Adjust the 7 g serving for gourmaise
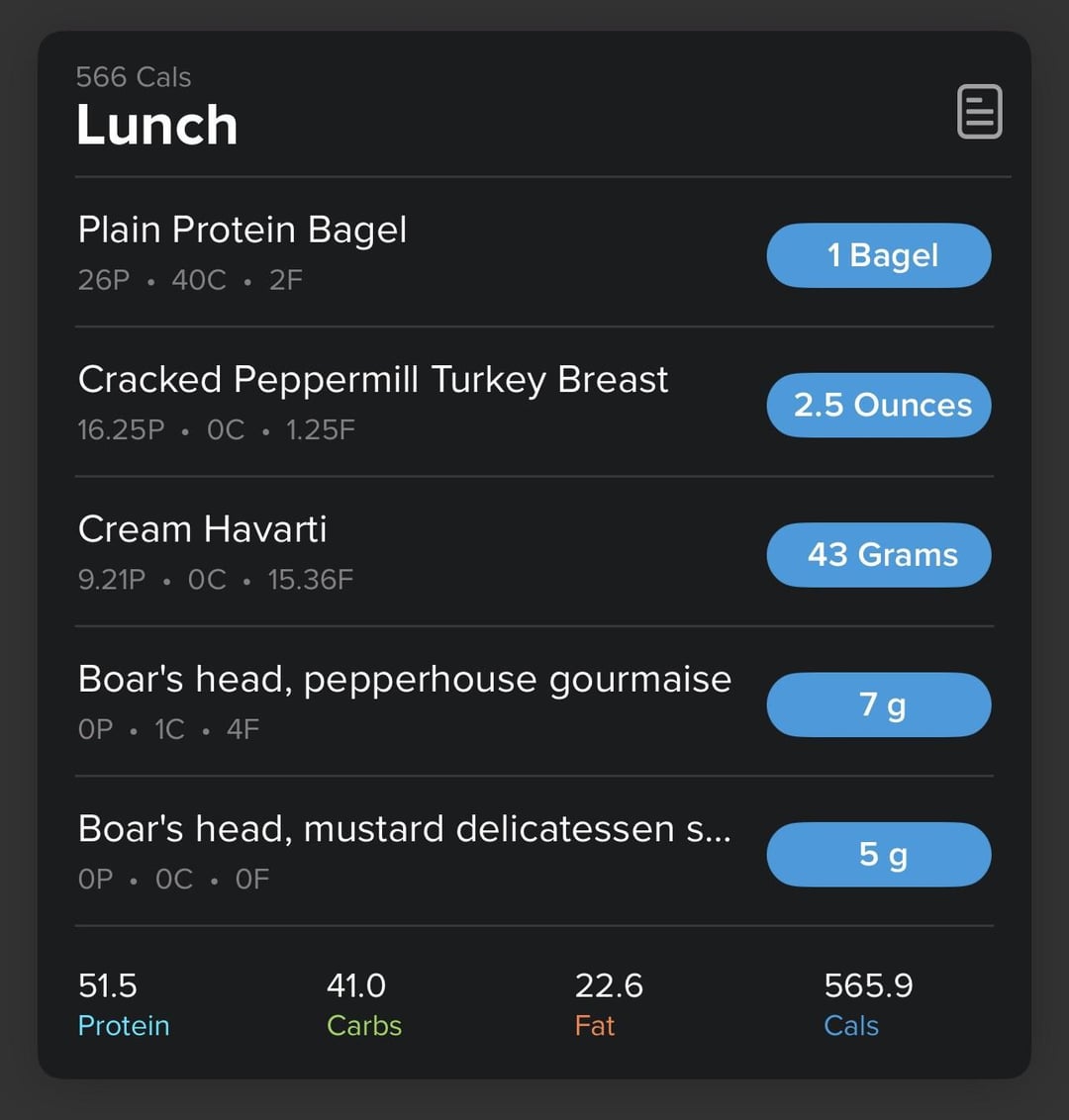The image size is (1069, 1120). [x=879, y=705]
